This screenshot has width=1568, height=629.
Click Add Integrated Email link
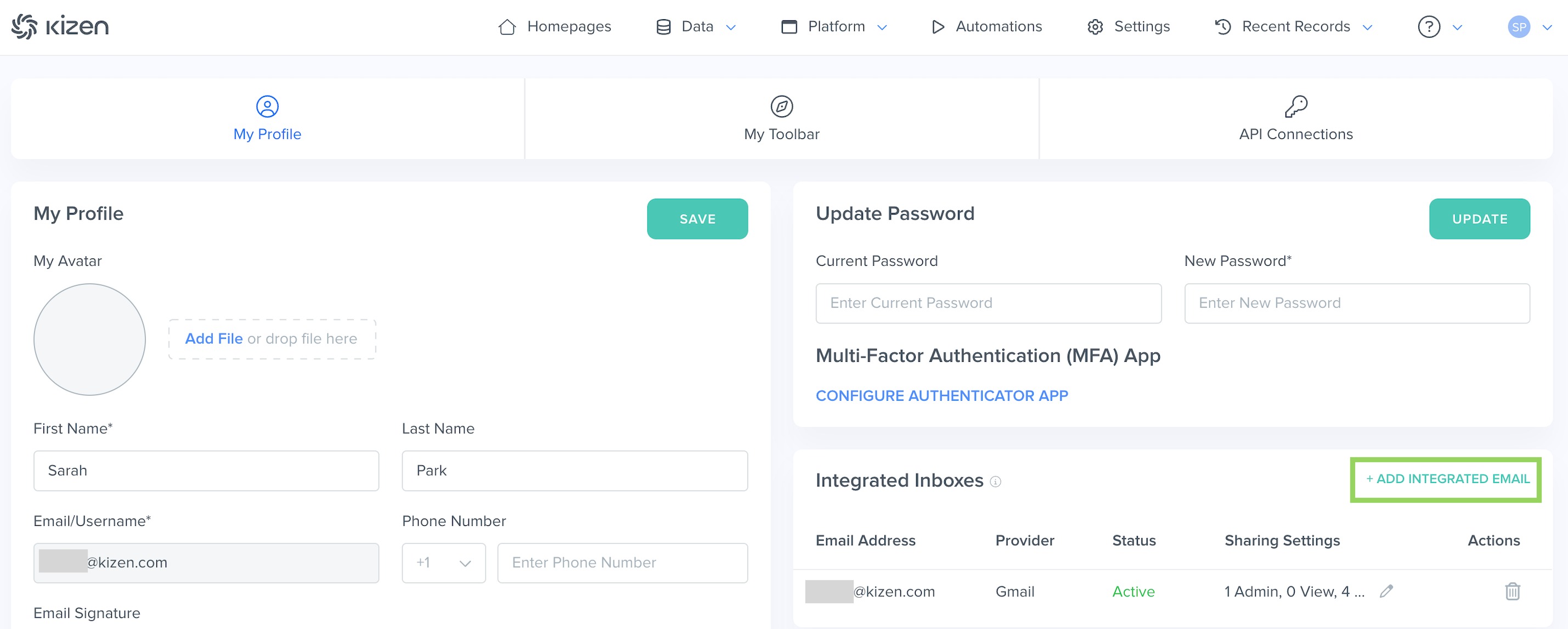point(1447,479)
